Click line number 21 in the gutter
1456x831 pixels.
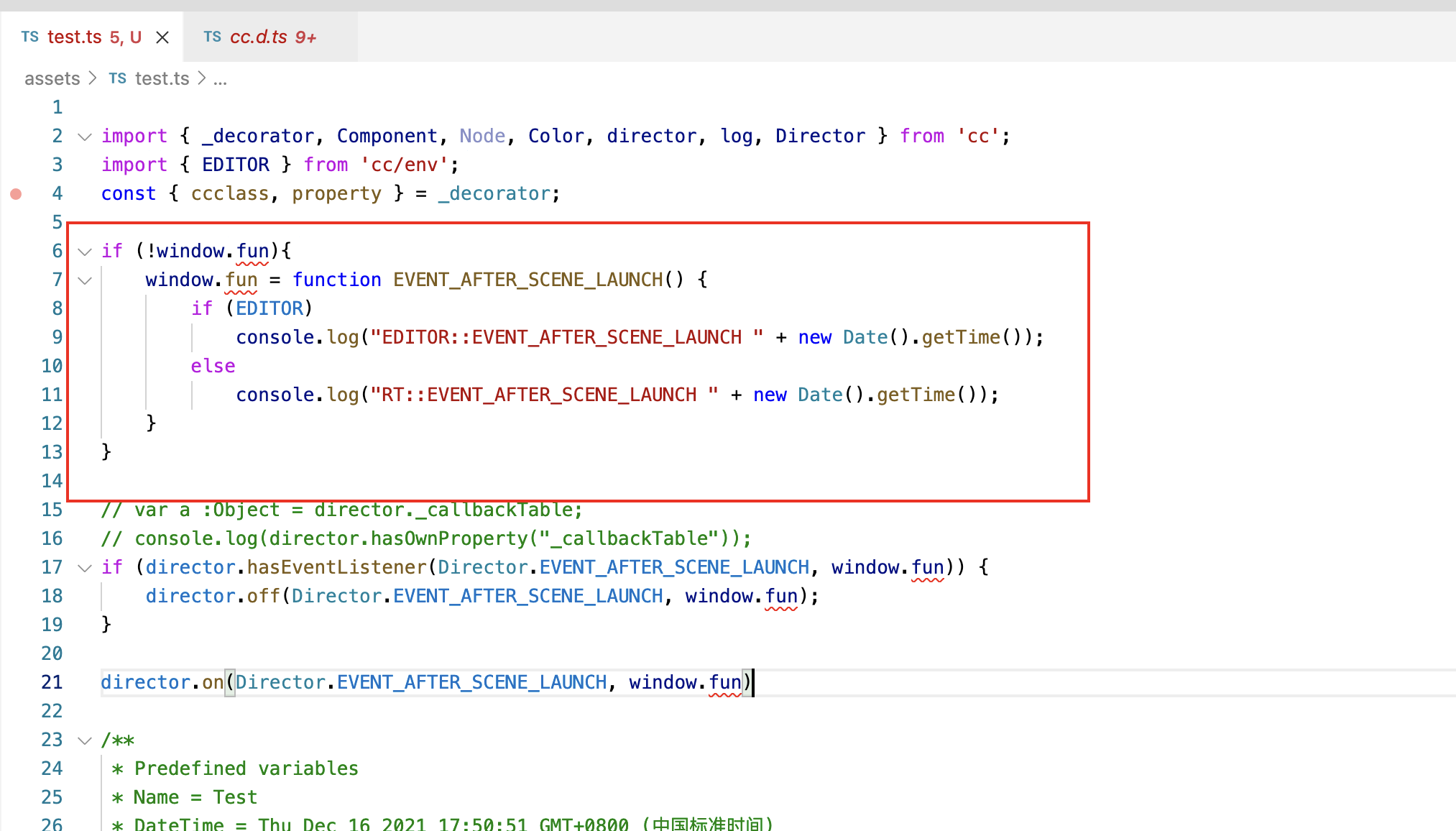pyautogui.click(x=52, y=683)
